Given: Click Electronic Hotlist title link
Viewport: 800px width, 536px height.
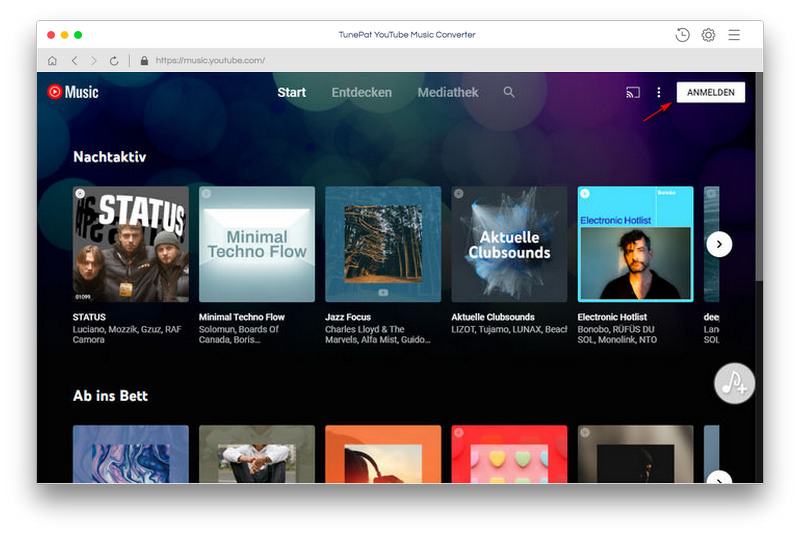Looking at the screenshot, I should point(612,317).
